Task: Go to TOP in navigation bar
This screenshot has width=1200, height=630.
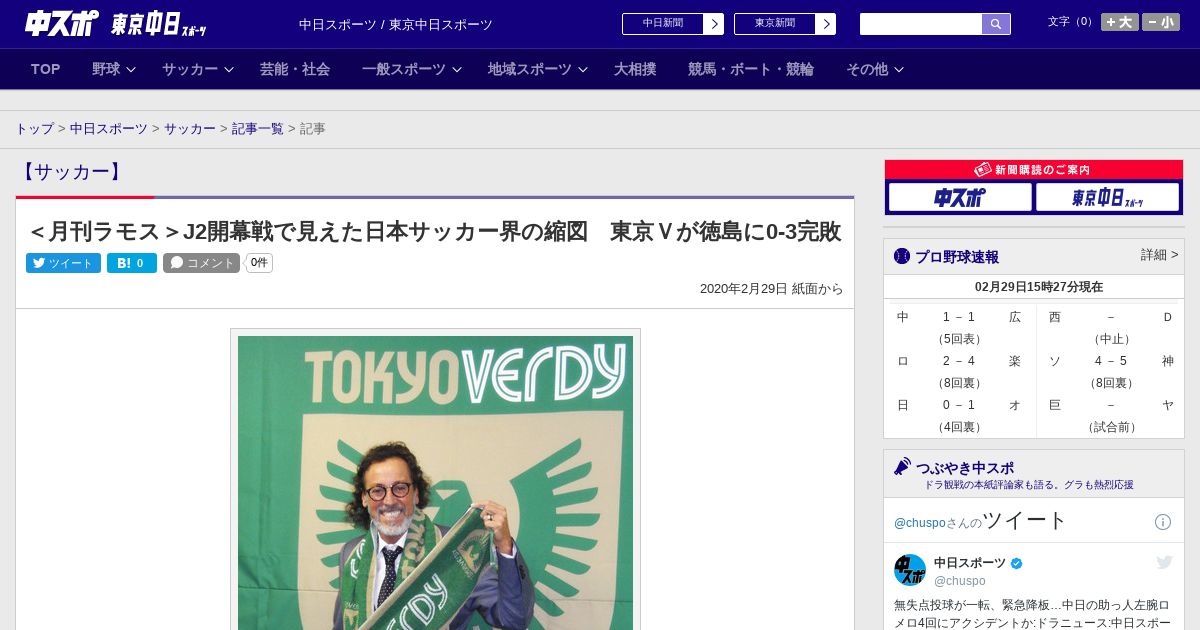Action: click(x=46, y=69)
